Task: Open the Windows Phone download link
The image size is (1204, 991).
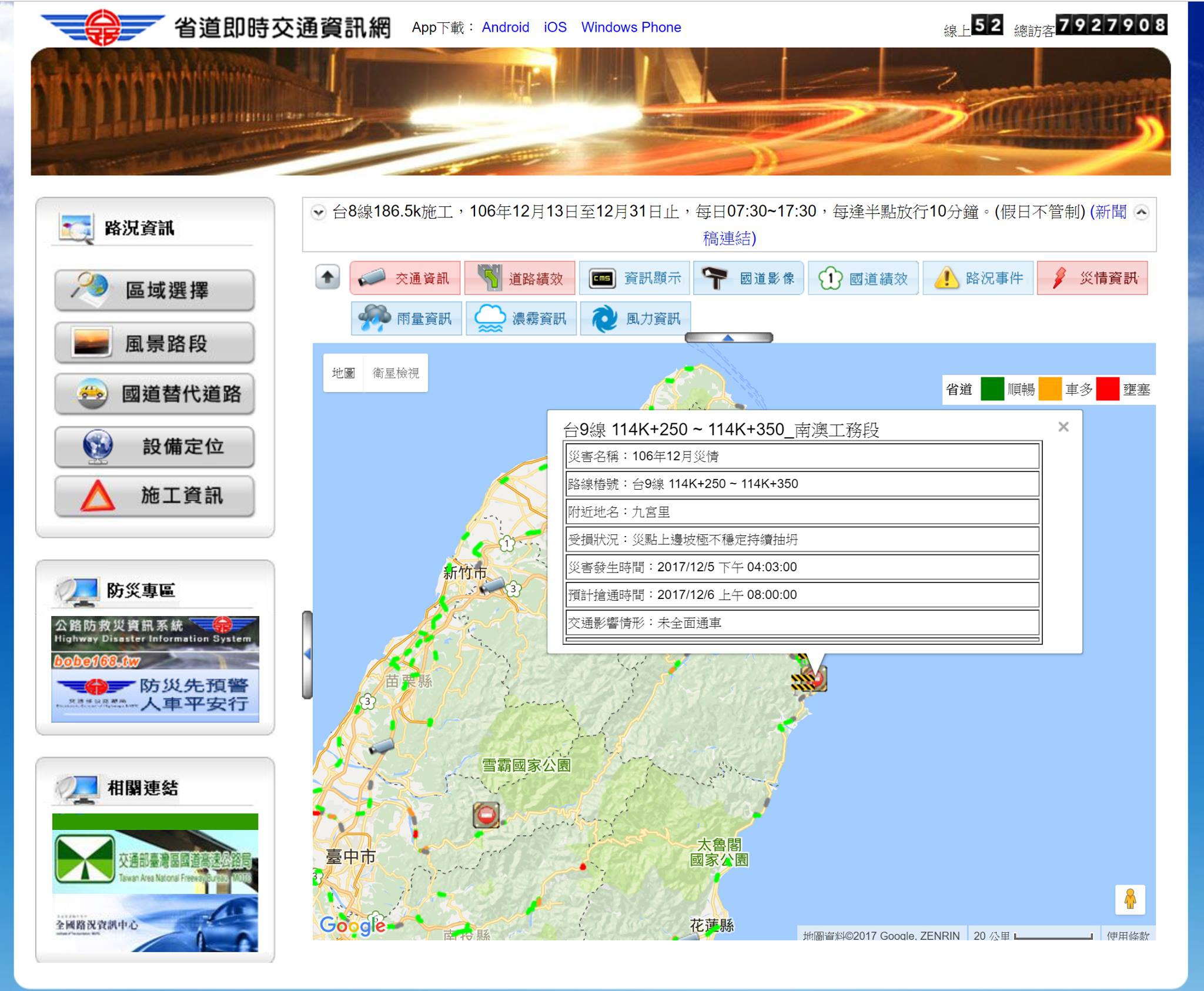Action: (x=631, y=27)
